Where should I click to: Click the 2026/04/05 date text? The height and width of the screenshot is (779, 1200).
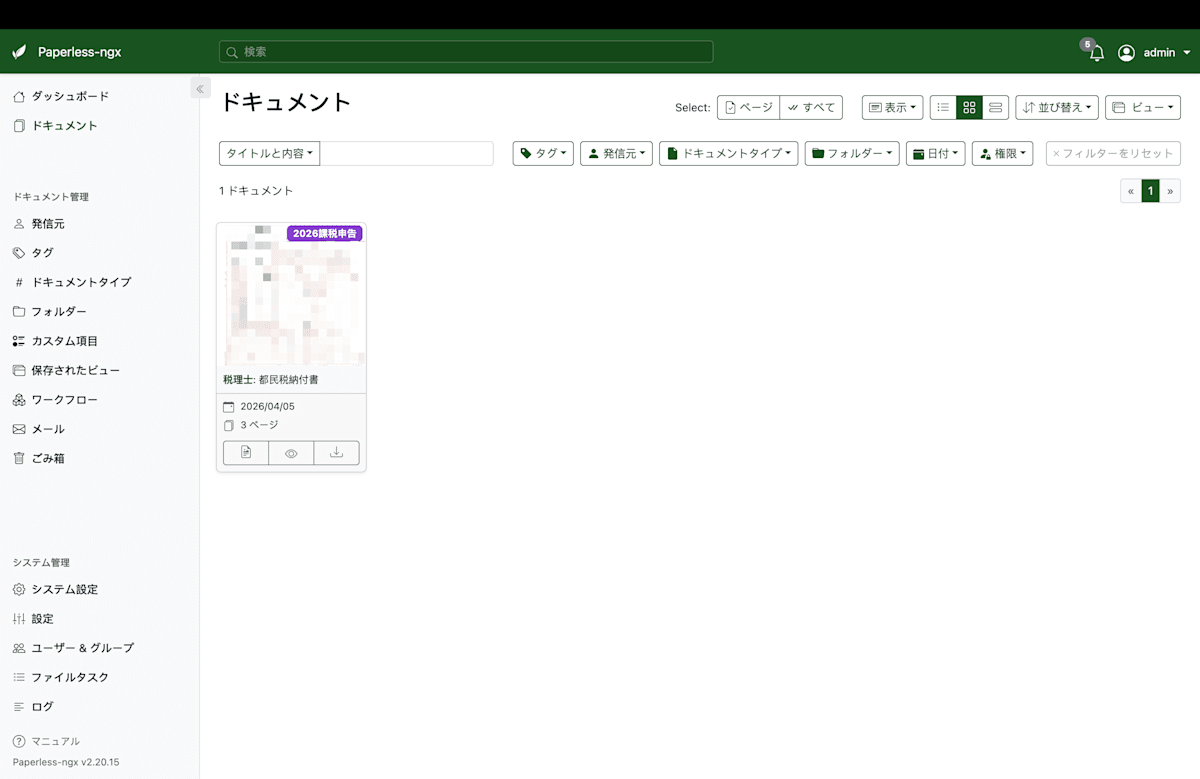tap(267, 407)
